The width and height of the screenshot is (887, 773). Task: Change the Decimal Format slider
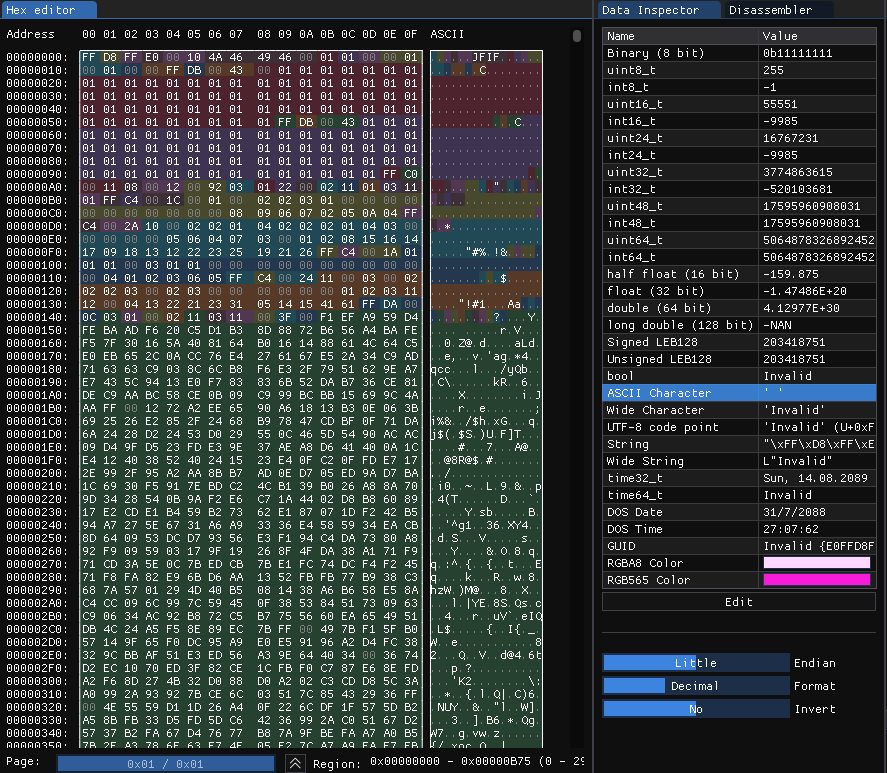(x=695, y=686)
